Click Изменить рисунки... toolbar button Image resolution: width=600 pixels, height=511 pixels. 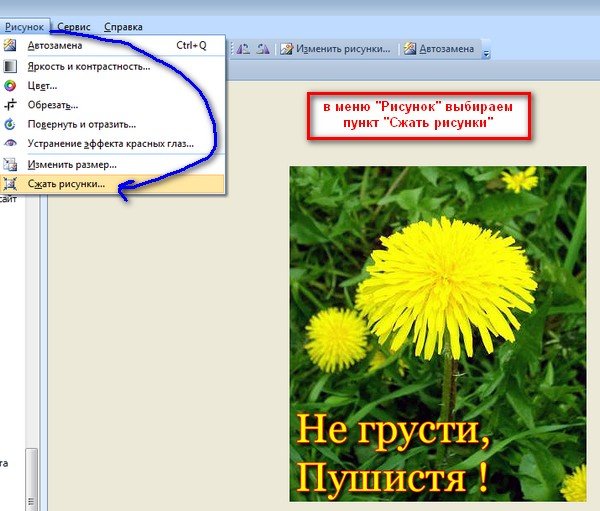click(x=335, y=49)
